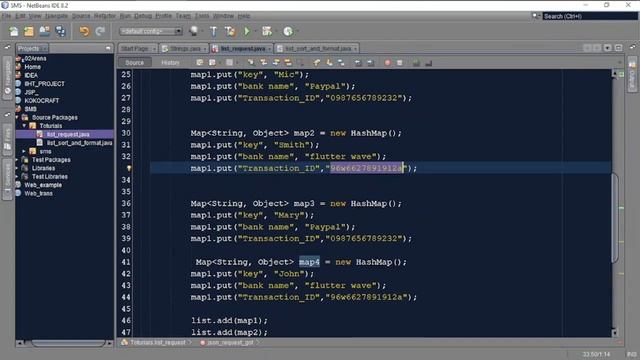Viewport: 640px width, 360px height.
Task: Click the Debug Project toolbar icon
Action: tap(267, 31)
